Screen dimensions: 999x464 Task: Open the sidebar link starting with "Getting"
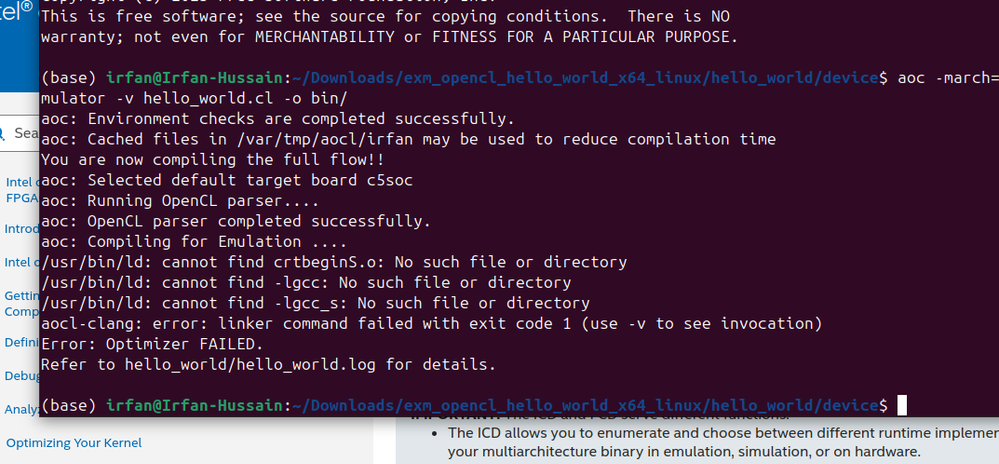[22, 295]
